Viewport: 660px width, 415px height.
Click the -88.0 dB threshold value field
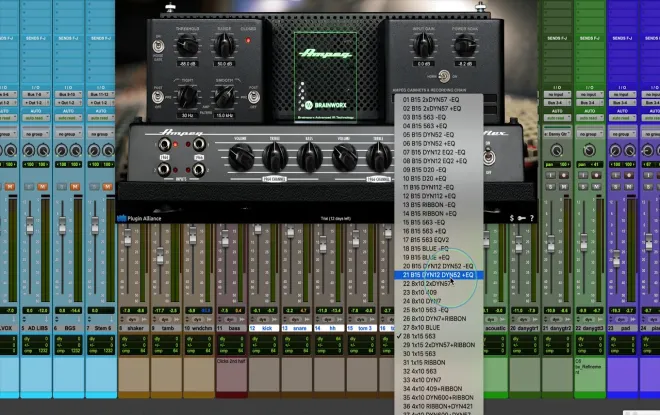tap(188, 64)
